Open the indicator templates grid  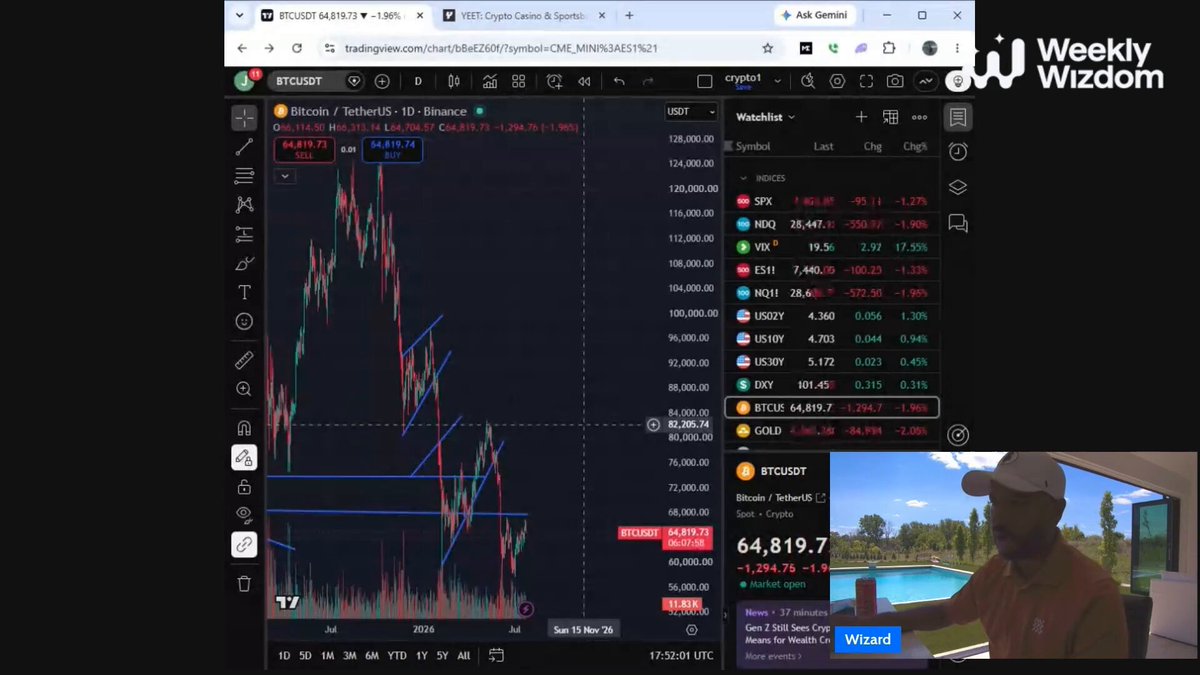(519, 81)
